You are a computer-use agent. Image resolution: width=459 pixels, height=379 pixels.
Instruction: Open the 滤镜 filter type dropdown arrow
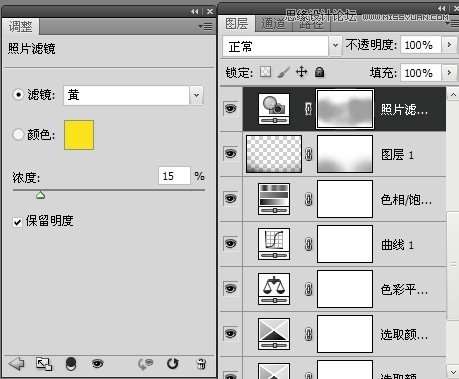point(196,95)
